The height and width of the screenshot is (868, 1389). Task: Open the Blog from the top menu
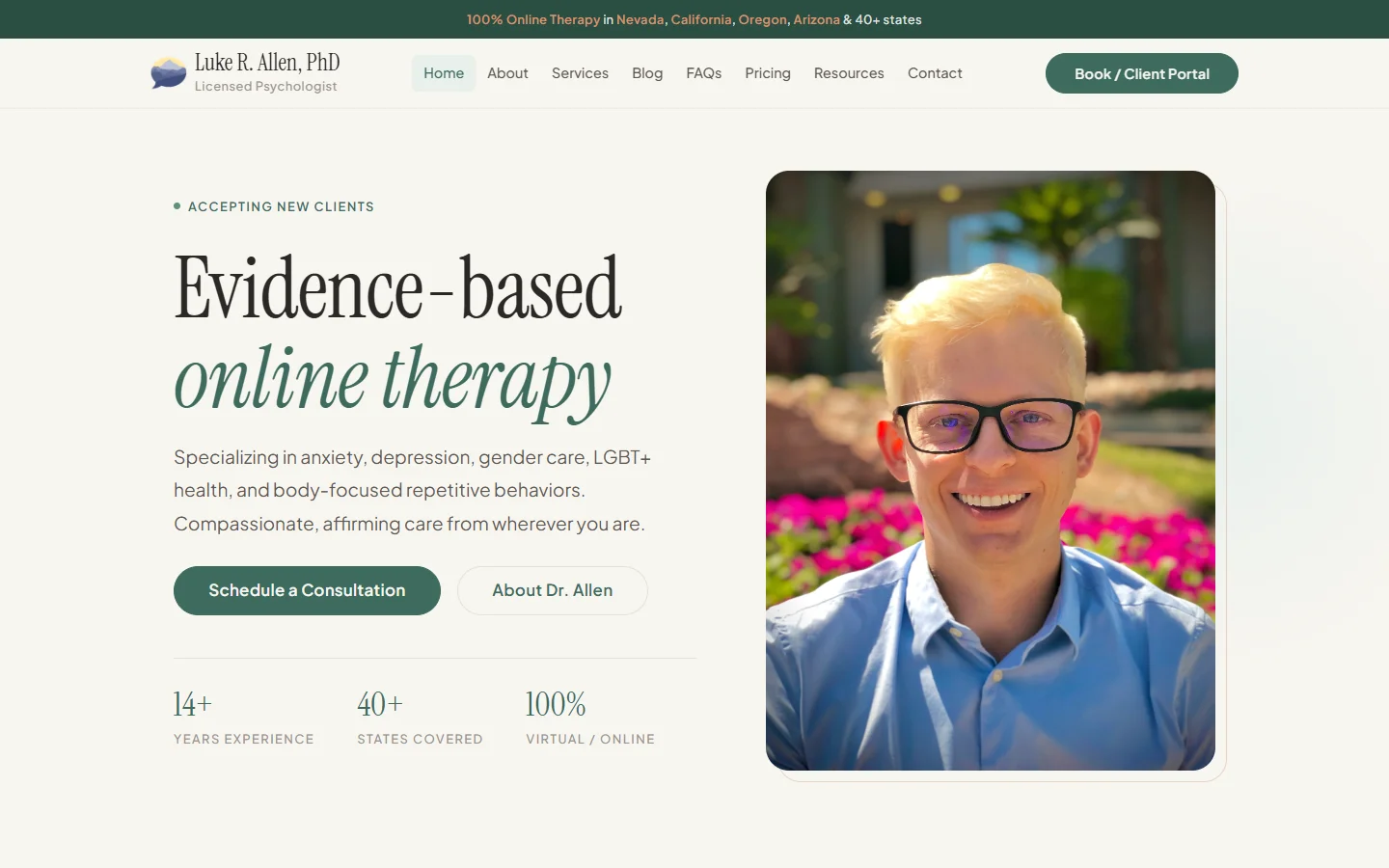click(647, 72)
